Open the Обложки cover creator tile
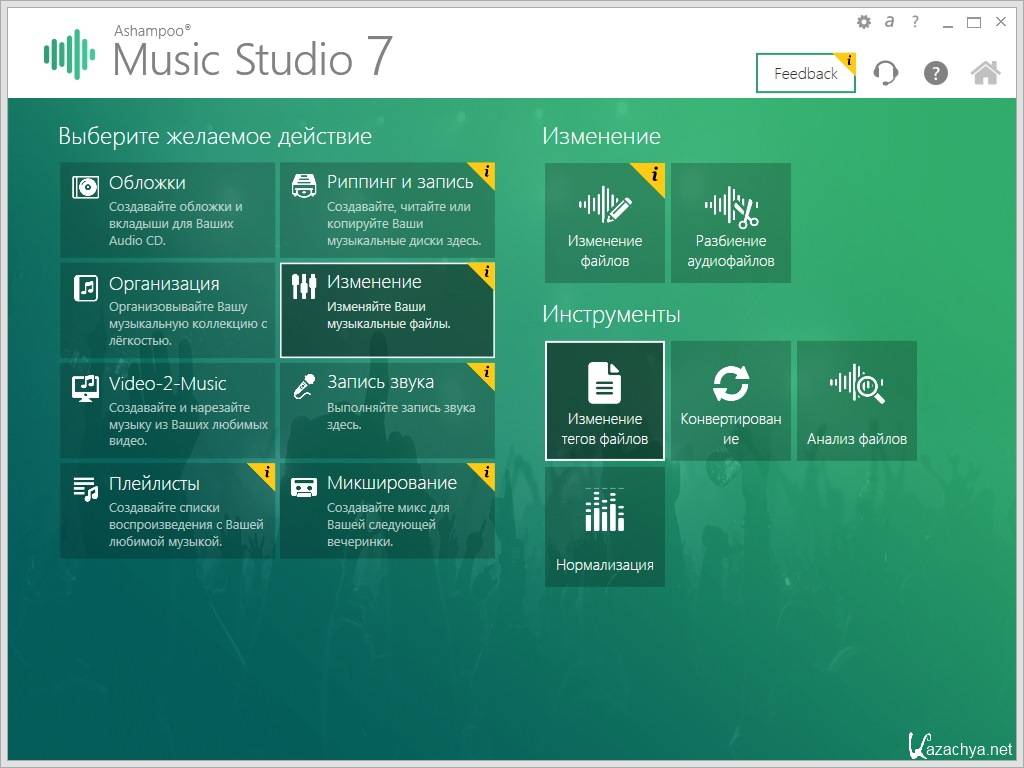The width and height of the screenshot is (1024, 768). point(167,210)
